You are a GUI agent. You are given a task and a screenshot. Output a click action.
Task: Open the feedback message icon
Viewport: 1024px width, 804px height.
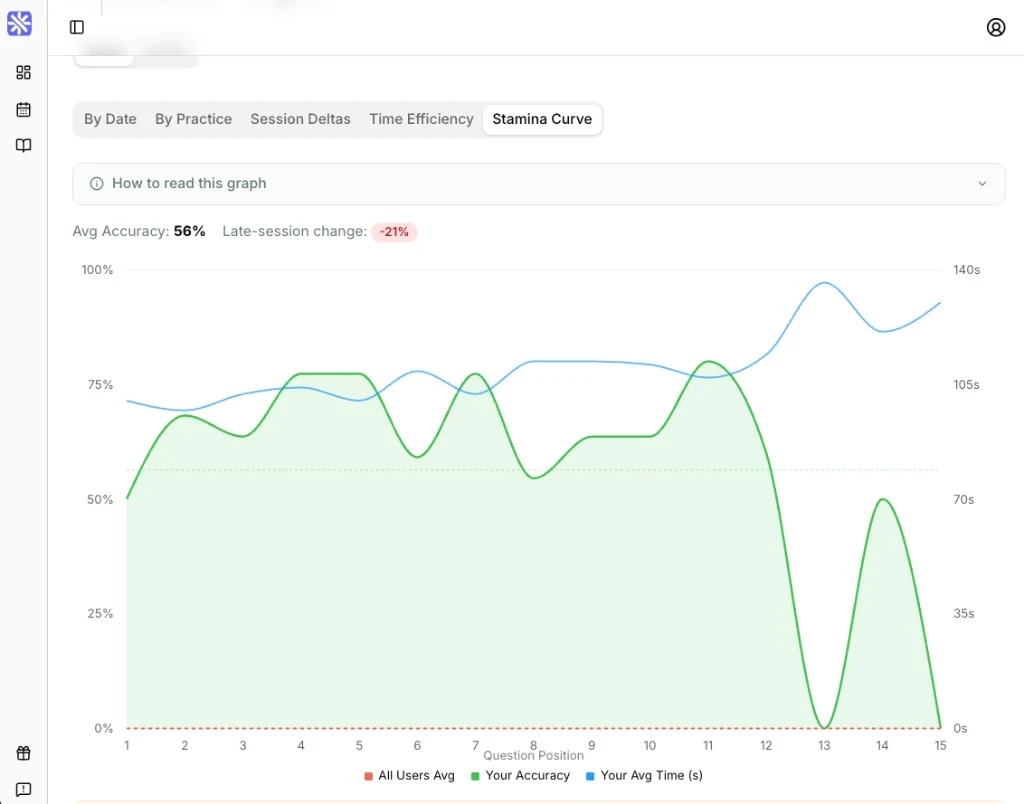click(x=24, y=790)
